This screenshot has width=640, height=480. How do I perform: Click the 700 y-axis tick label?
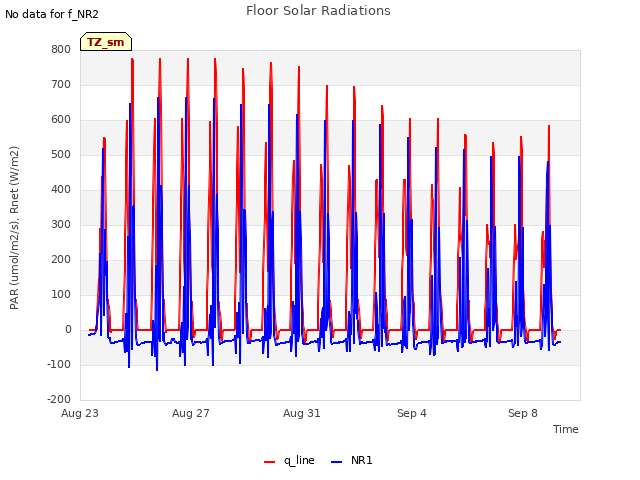point(61,84)
